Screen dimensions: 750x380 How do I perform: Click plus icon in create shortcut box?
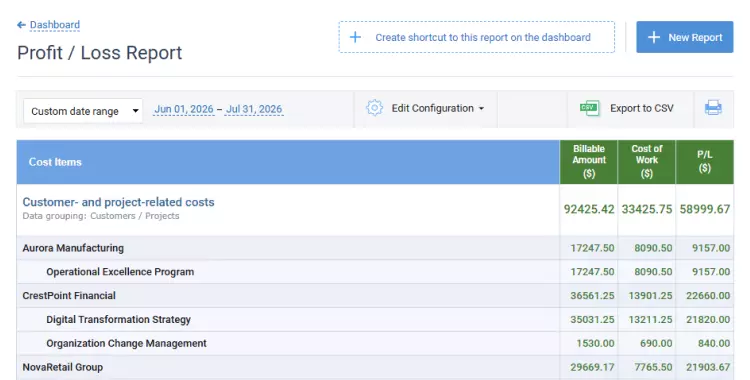tap(355, 37)
